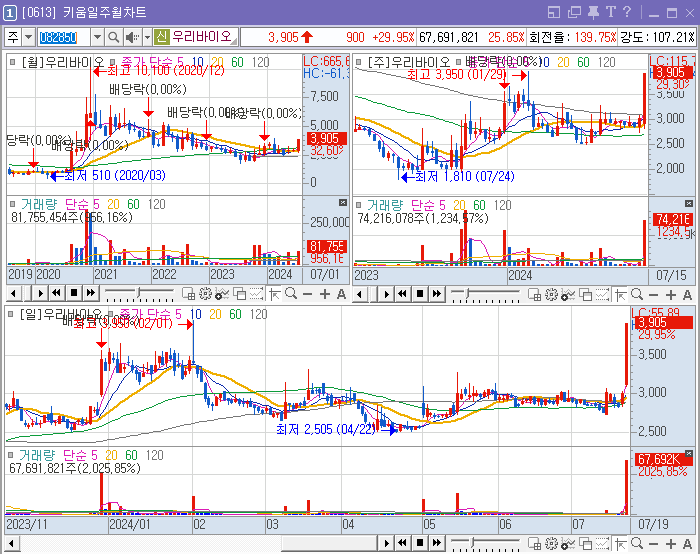Image resolution: width=700 pixels, height=554 pixels.
Task: Zoom in monthly chart with plus button
Action: (x=325, y=294)
